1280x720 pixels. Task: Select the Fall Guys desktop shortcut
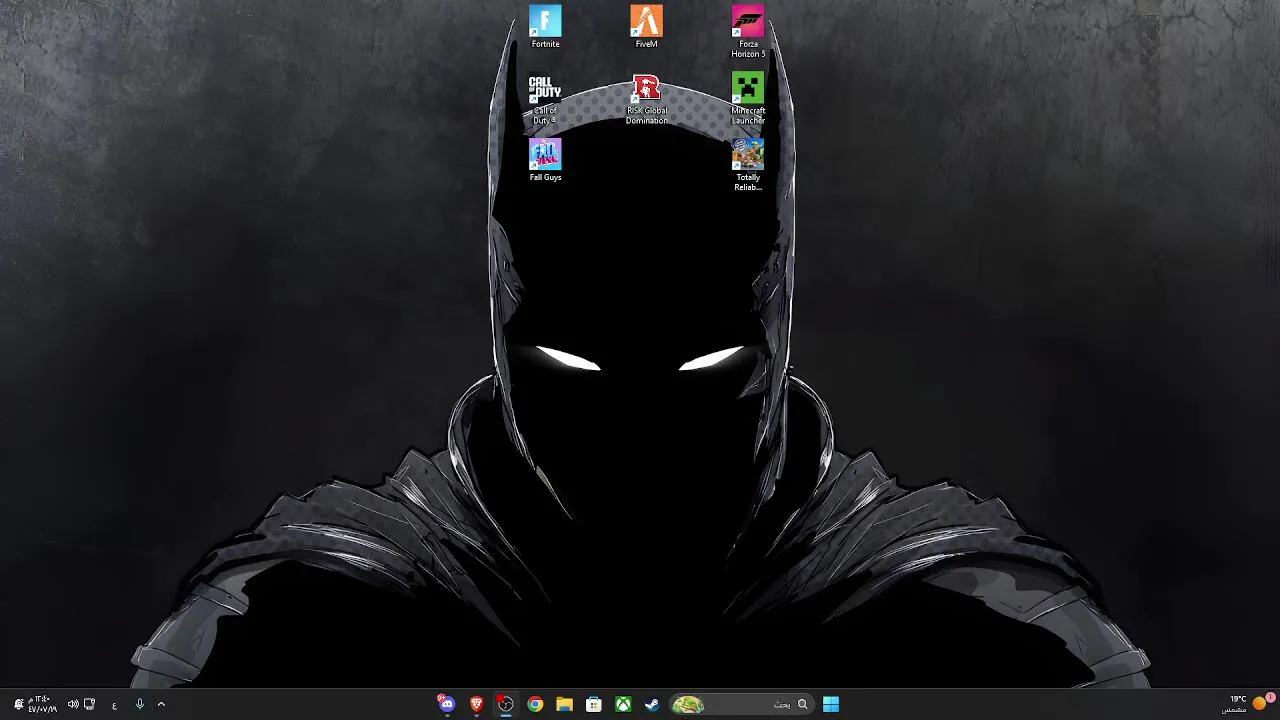pyautogui.click(x=545, y=160)
